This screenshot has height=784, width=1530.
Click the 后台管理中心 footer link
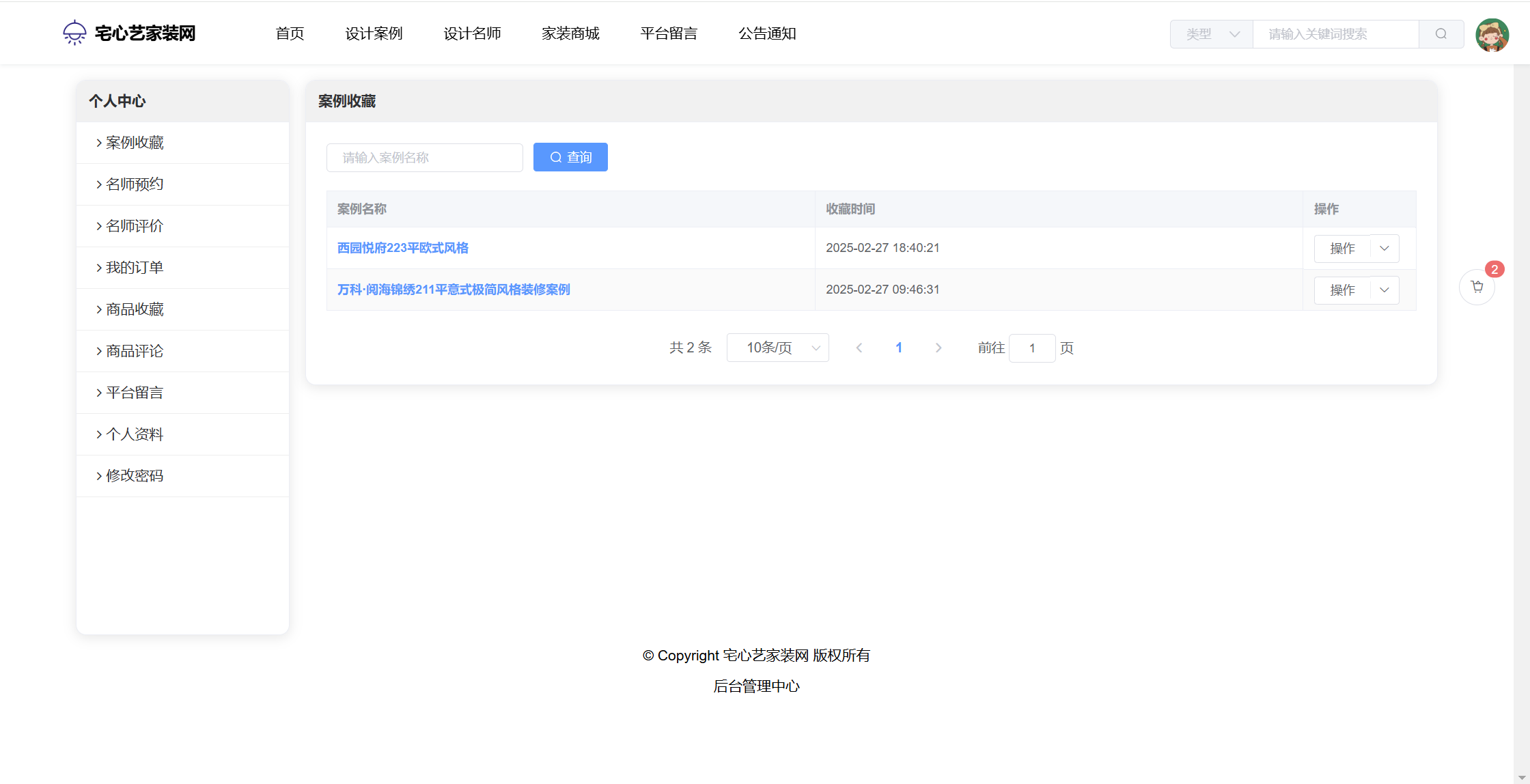coord(756,686)
